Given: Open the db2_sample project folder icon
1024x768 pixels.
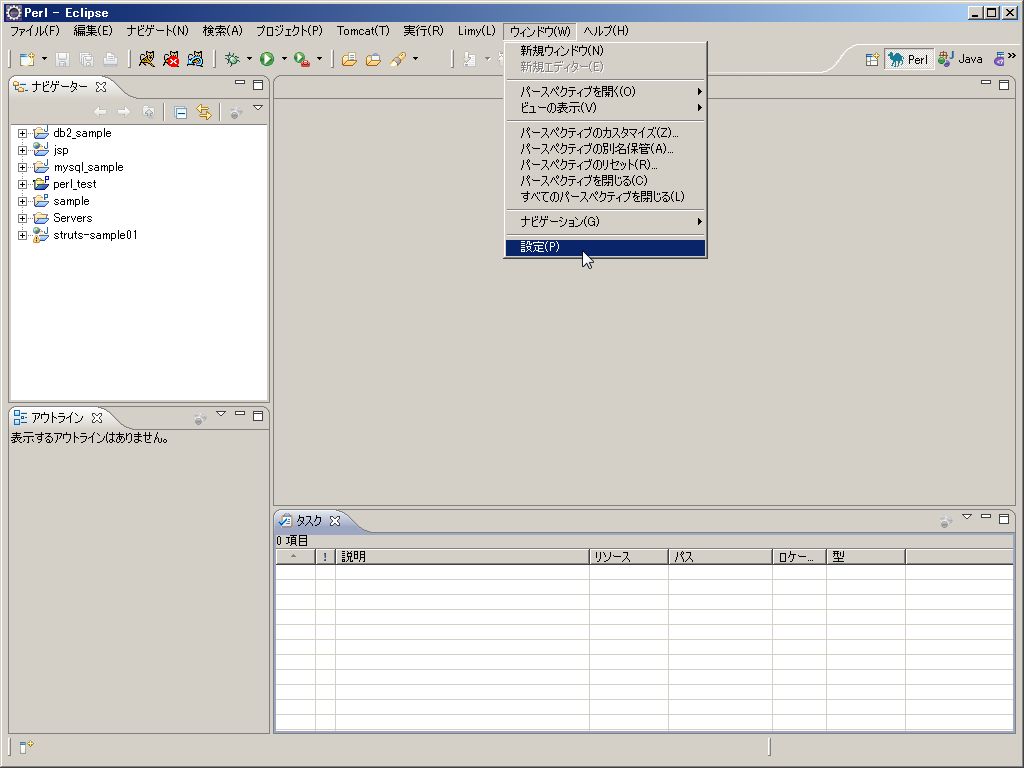Looking at the screenshot, I should coord(40,133).
